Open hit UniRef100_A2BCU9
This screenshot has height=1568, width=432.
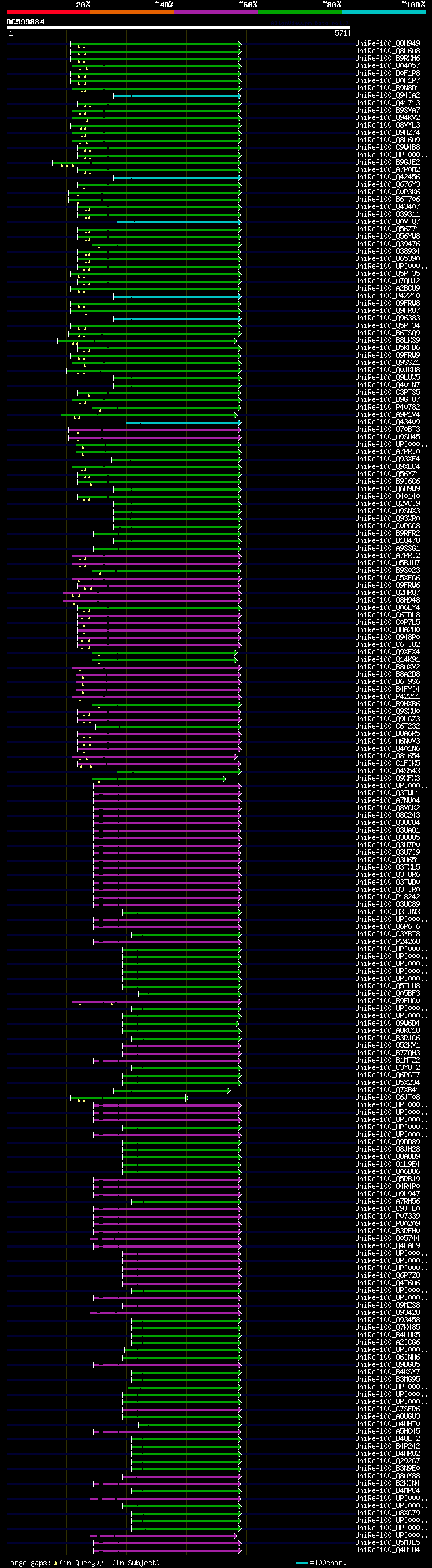point(387,289)
